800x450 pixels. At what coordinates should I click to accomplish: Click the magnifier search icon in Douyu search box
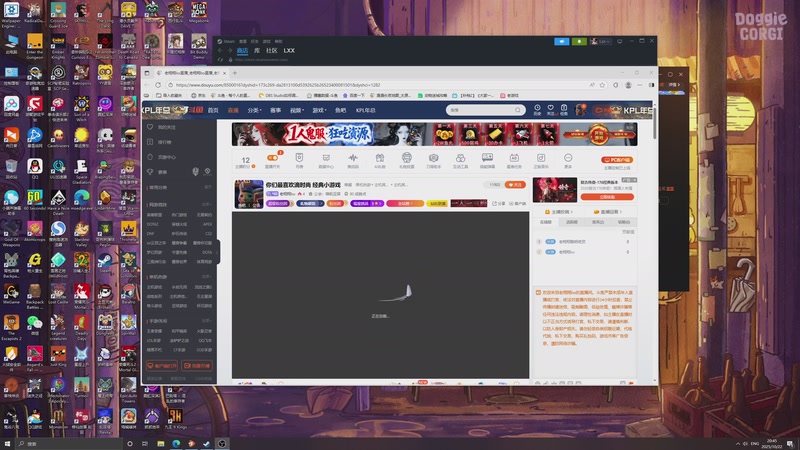(x=518, y=110)
